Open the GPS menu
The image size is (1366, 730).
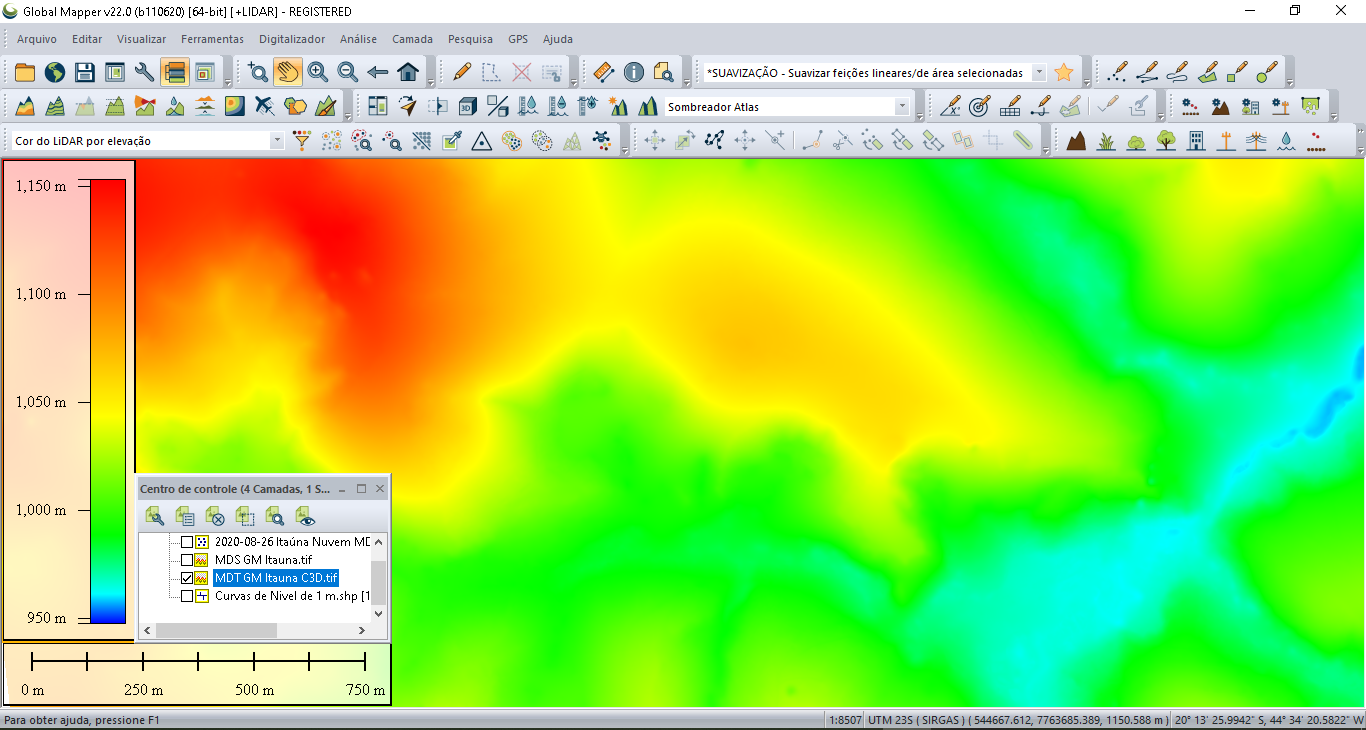coord(518,39)
